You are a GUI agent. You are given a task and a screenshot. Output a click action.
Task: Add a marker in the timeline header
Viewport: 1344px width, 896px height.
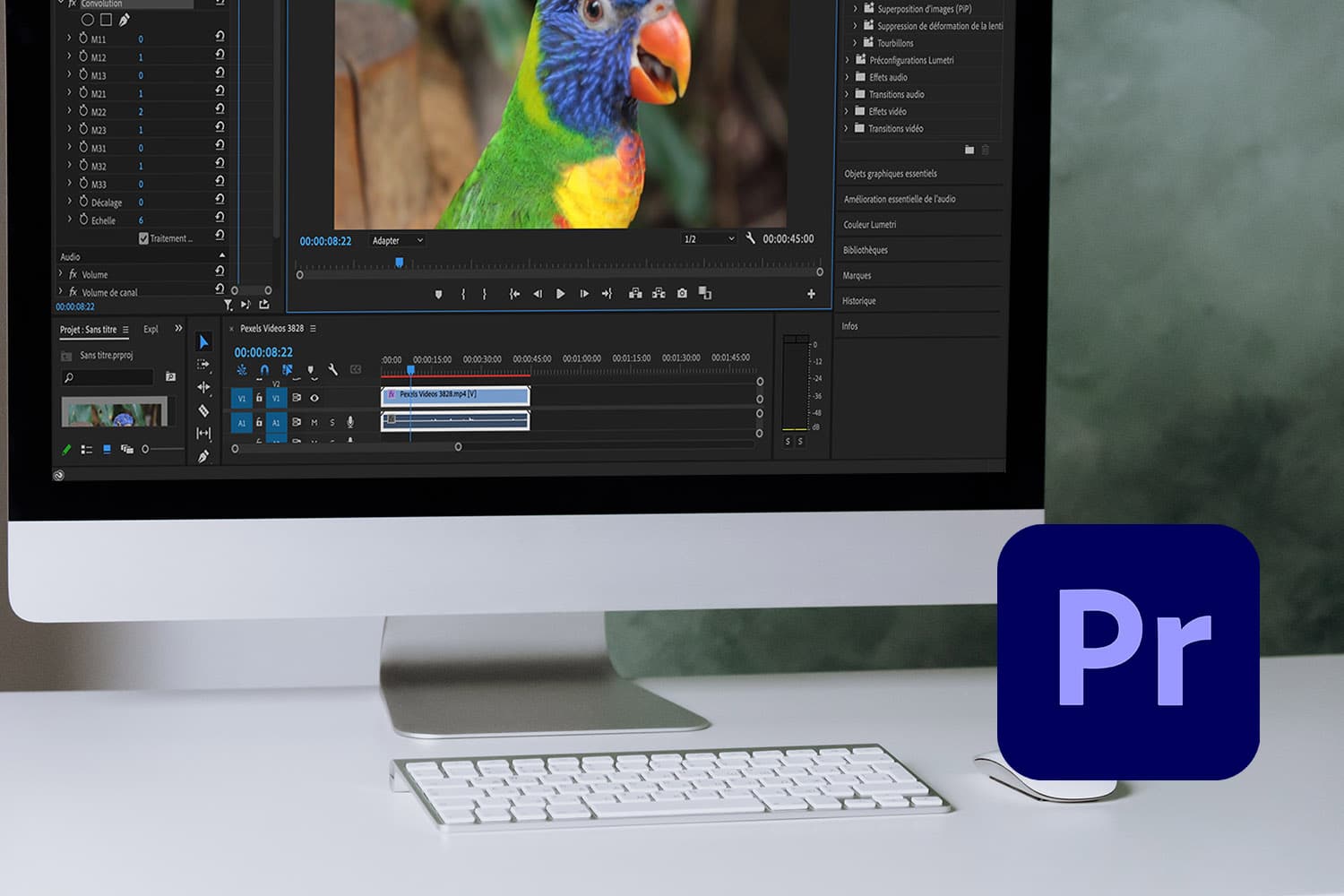pos(311,369)
